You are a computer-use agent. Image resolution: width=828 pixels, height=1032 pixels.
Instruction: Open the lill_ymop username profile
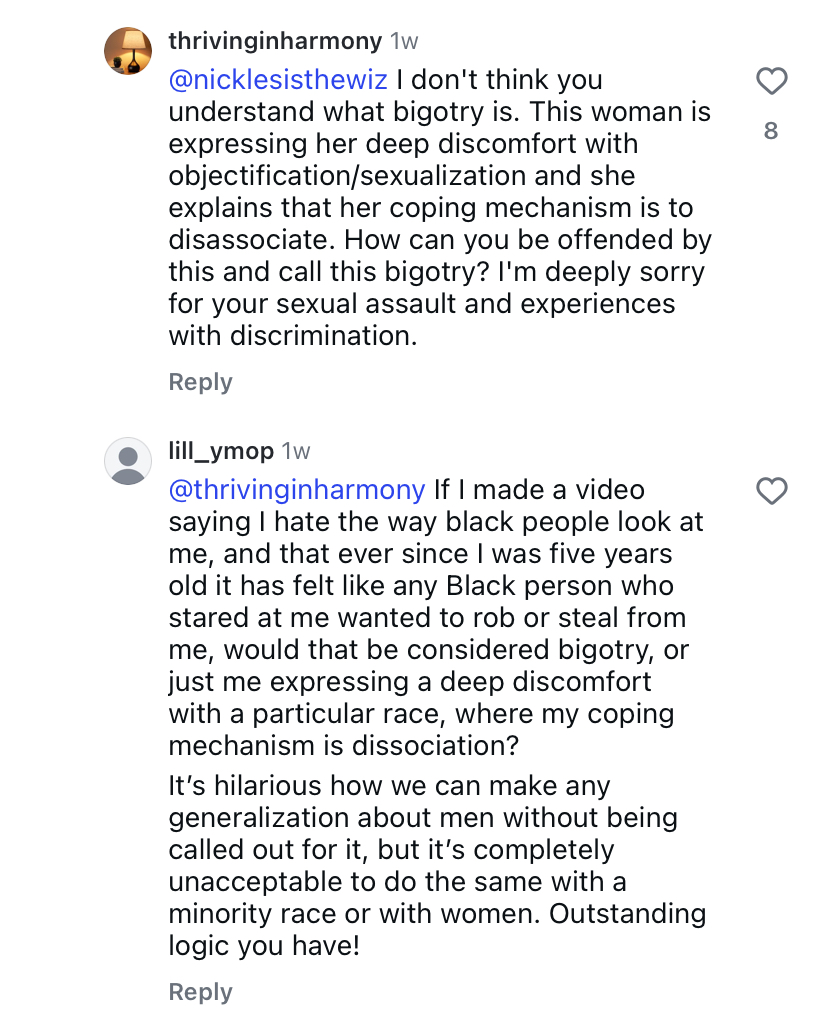point(221,451)
